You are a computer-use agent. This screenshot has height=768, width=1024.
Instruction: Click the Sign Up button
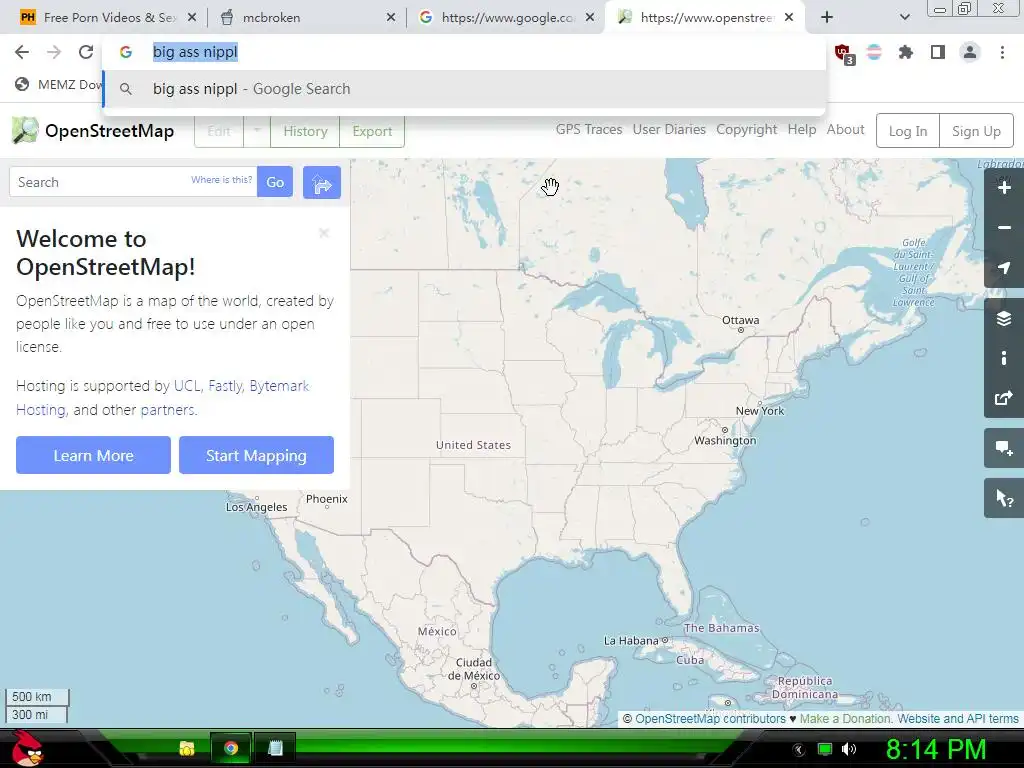(x=976, y=131)
